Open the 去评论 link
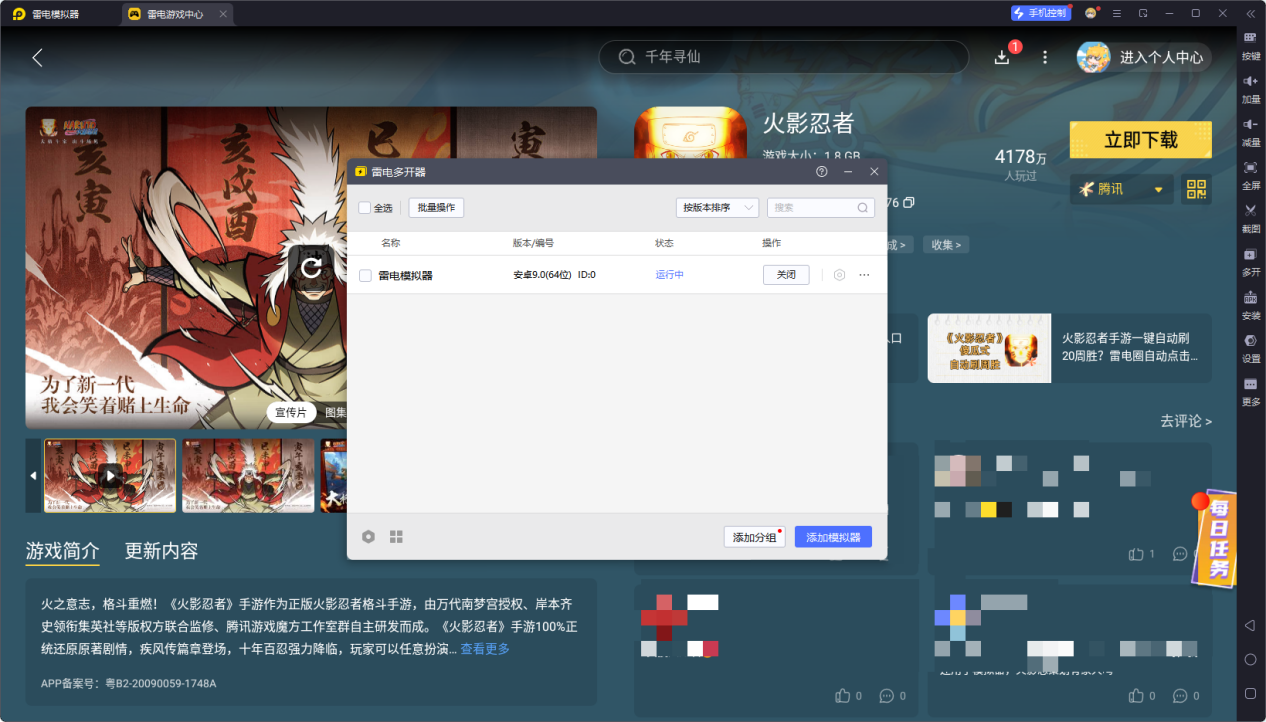 click(1186, 422)
